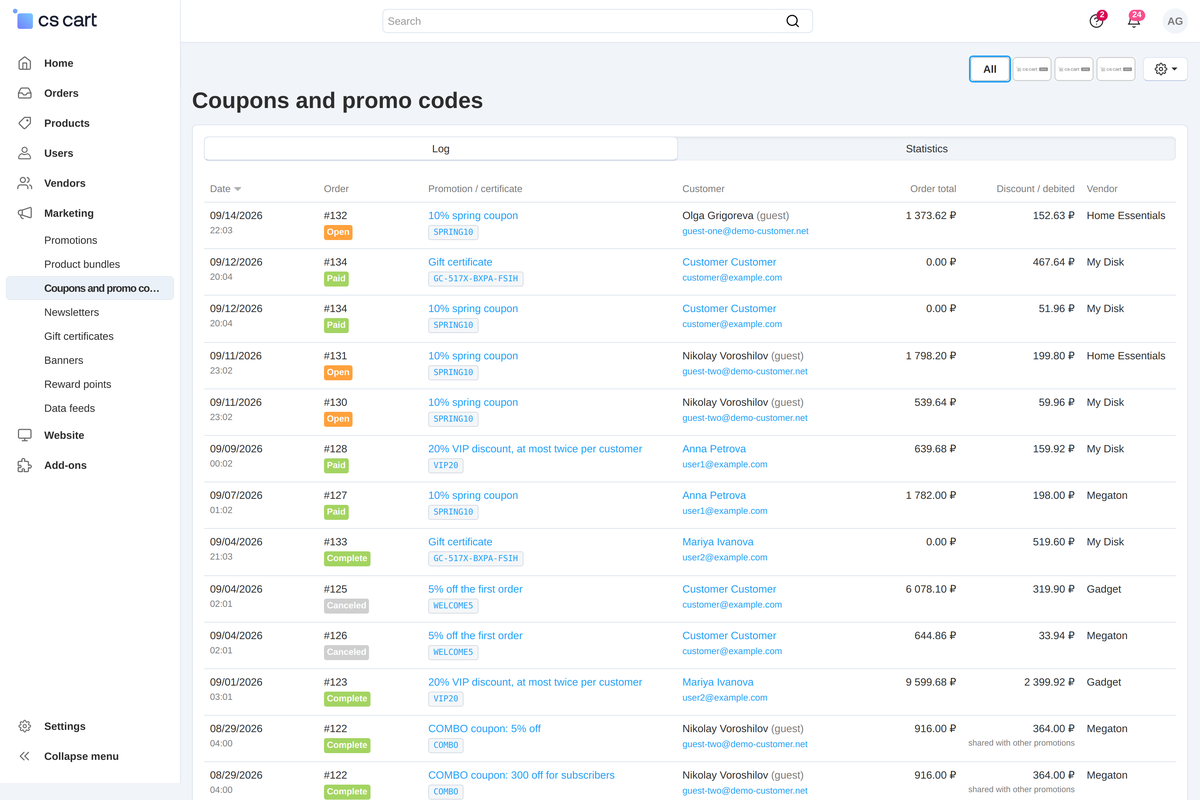Open Mariya Ivanova customer link for order #123

[x=718, y=682]
